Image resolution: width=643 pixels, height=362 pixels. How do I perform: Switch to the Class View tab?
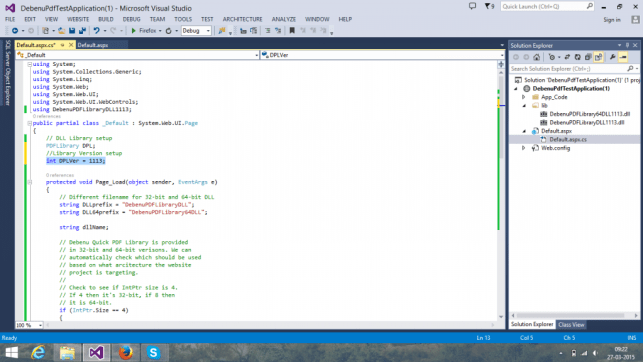click(571, 325)
